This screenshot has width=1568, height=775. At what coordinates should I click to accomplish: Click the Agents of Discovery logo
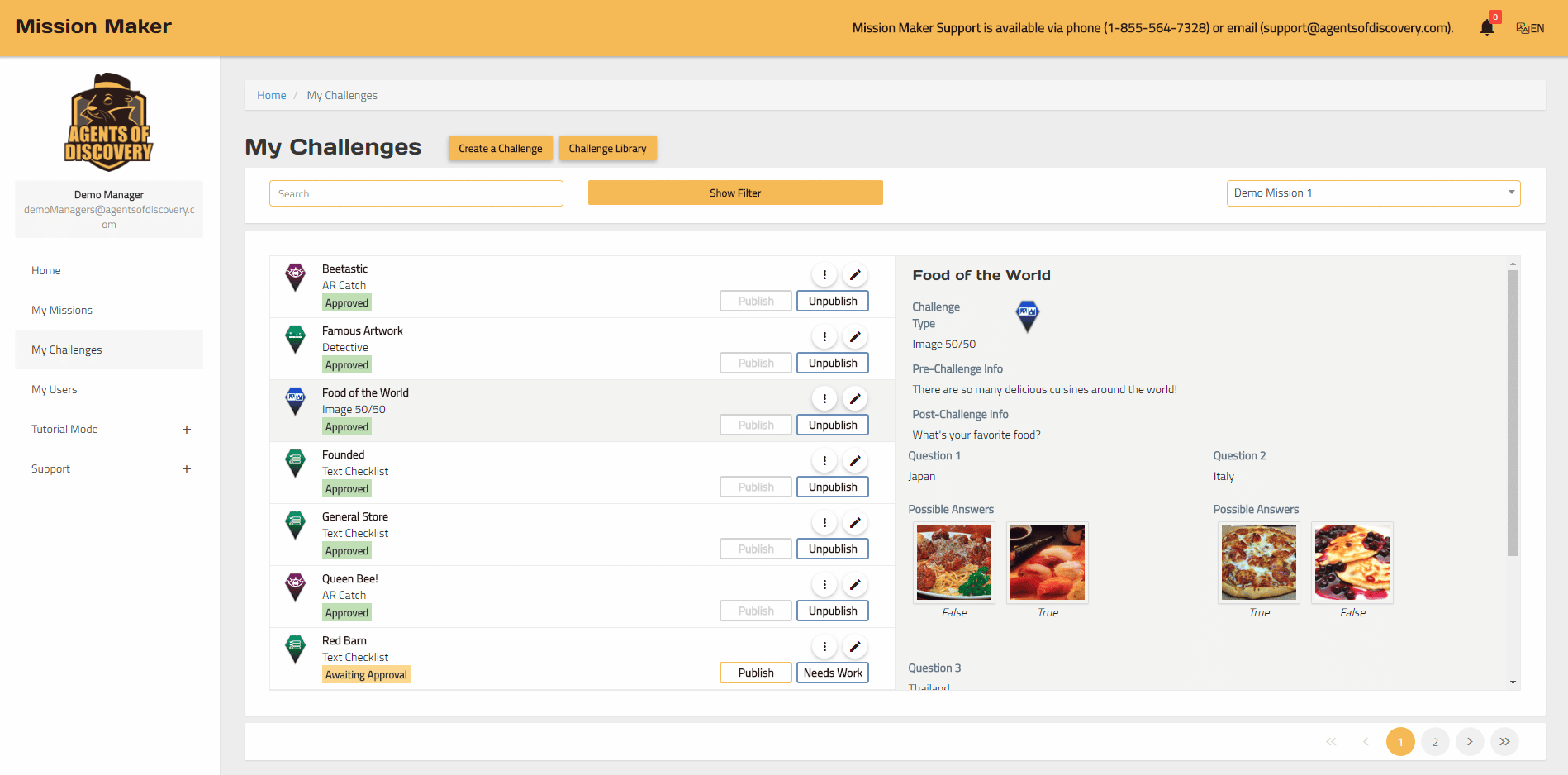109,122
